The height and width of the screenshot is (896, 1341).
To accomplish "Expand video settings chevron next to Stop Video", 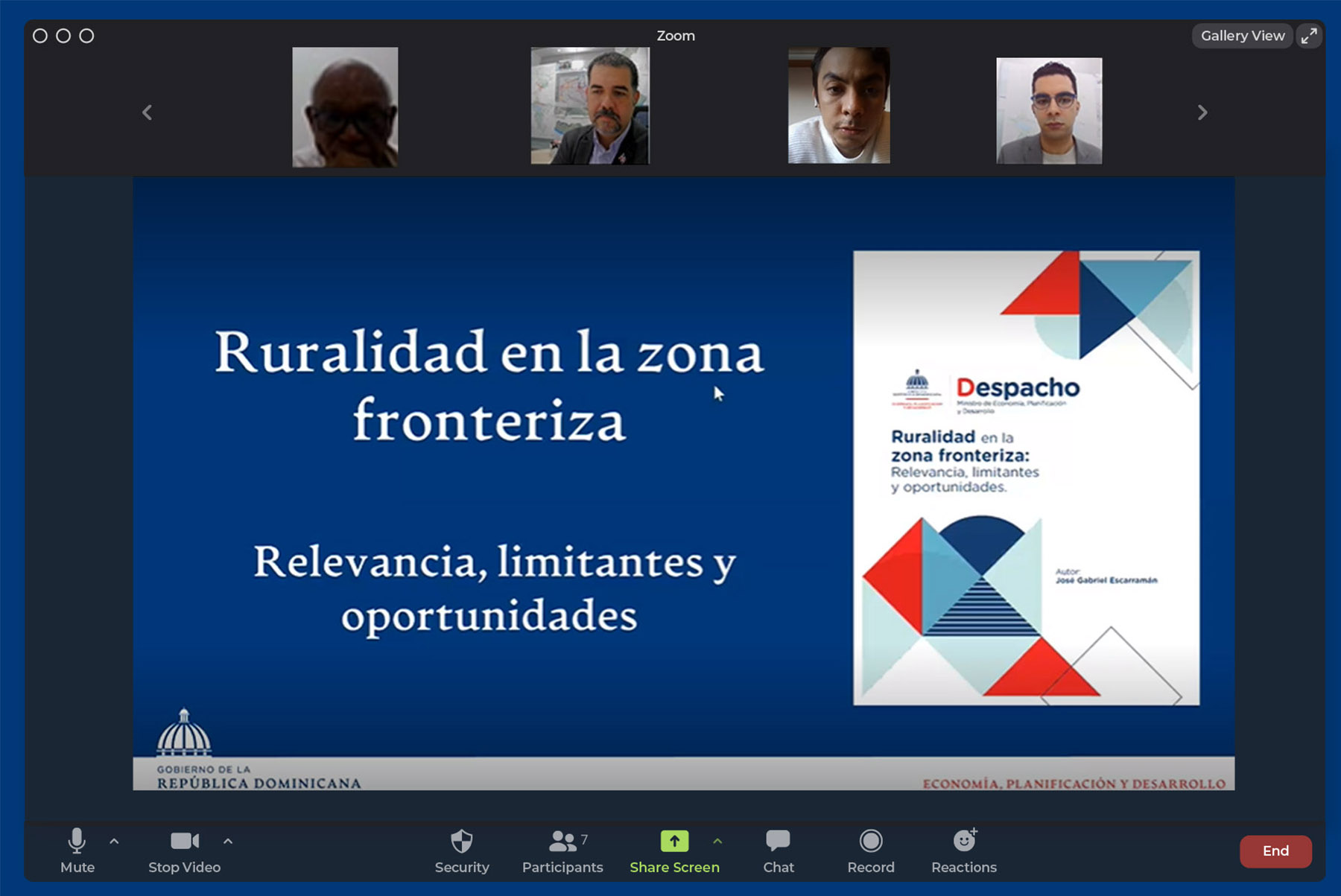I will point(227,842).
